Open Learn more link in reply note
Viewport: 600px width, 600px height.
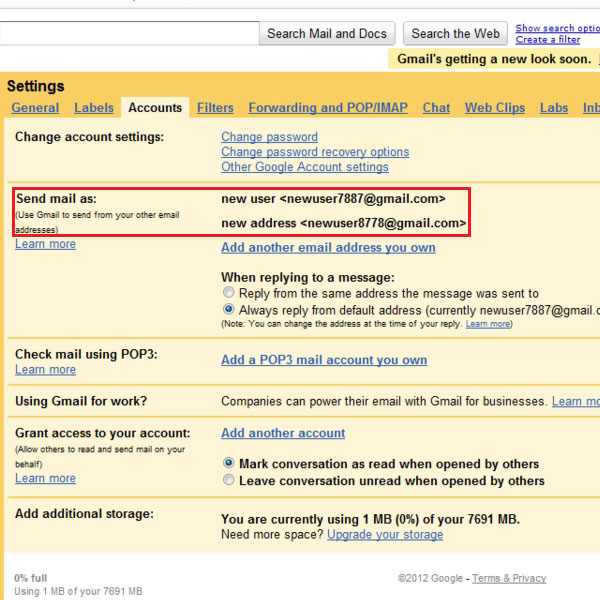(488, 324)
